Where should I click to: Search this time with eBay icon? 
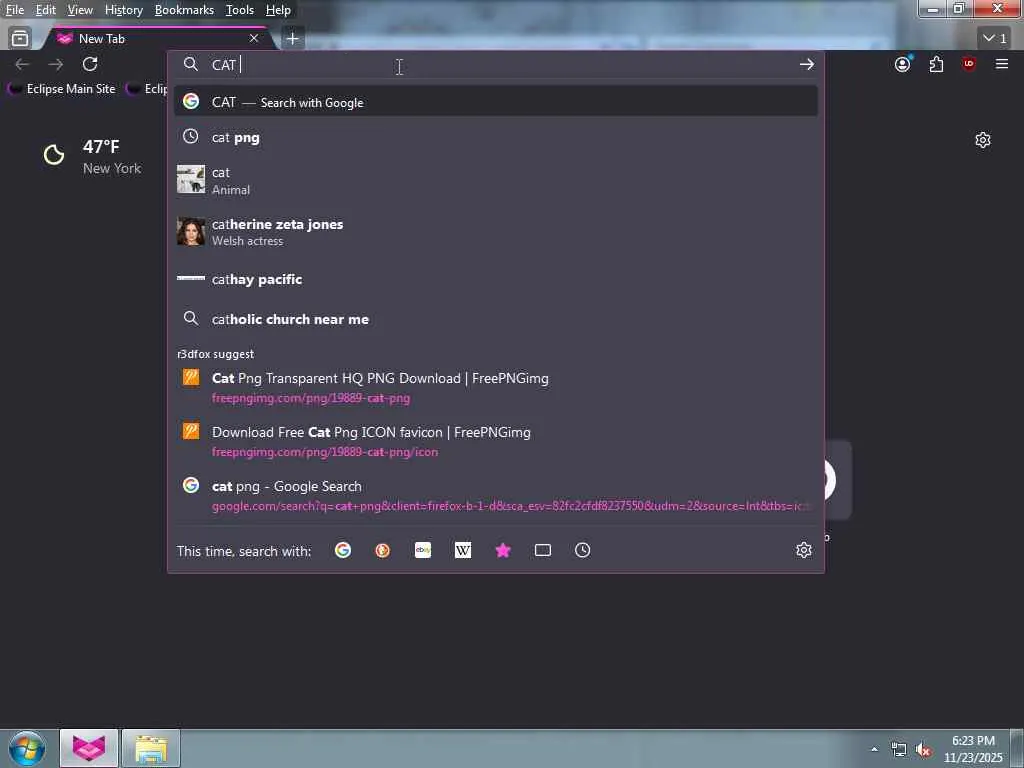click(x=423, y=551)
